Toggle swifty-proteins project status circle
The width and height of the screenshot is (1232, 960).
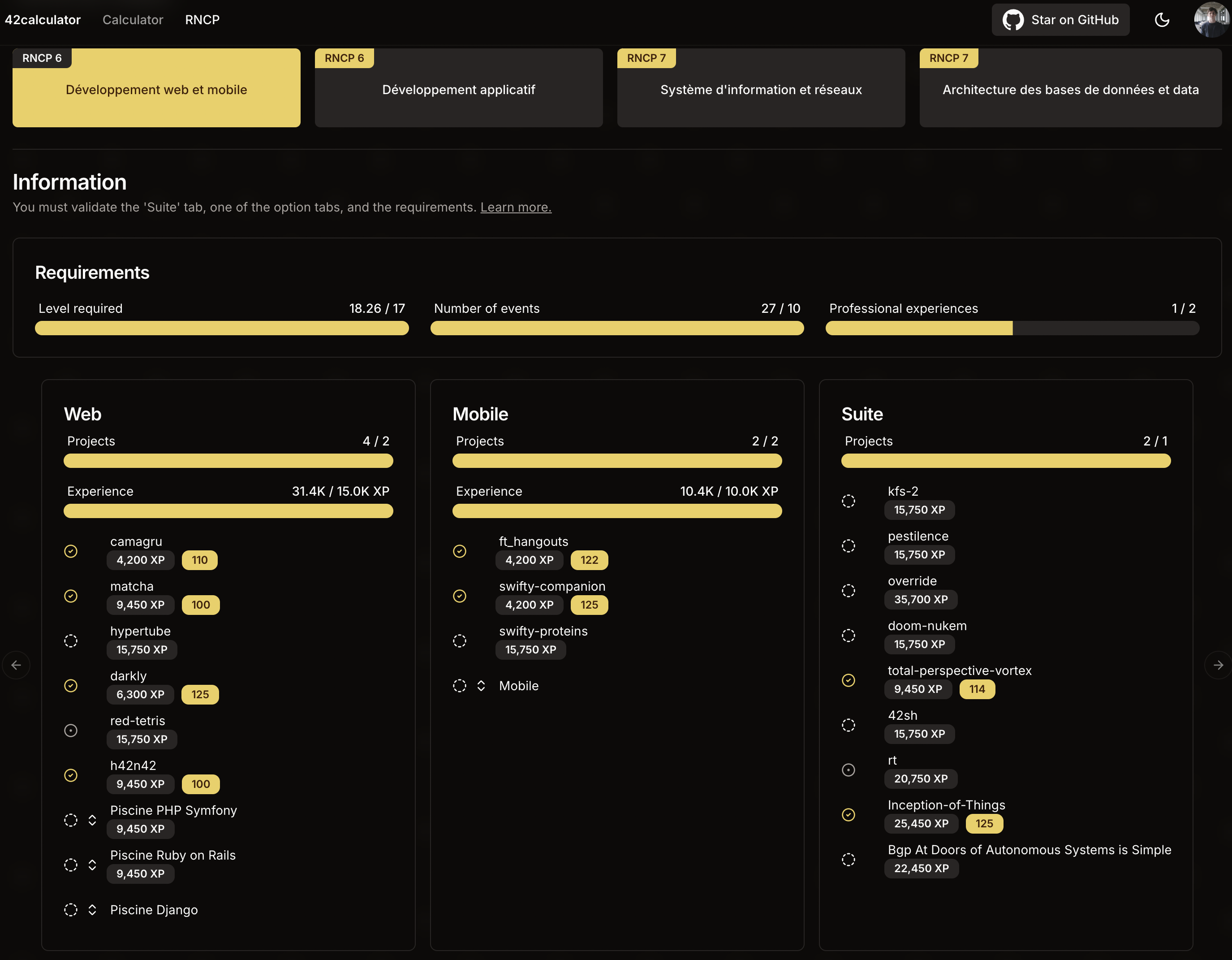click(460, 641)
